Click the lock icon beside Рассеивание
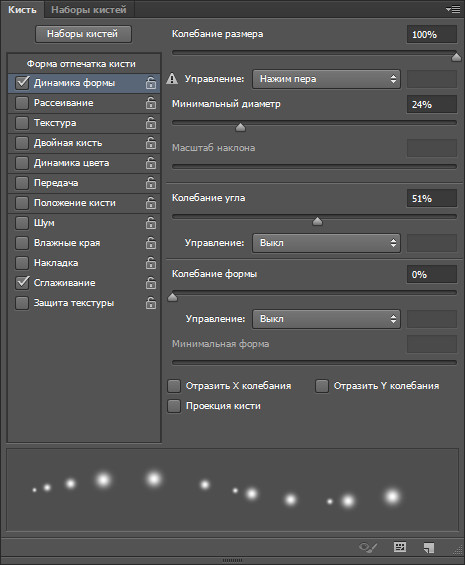The width and height of the screenshot is (465, 565). [151, 103]
